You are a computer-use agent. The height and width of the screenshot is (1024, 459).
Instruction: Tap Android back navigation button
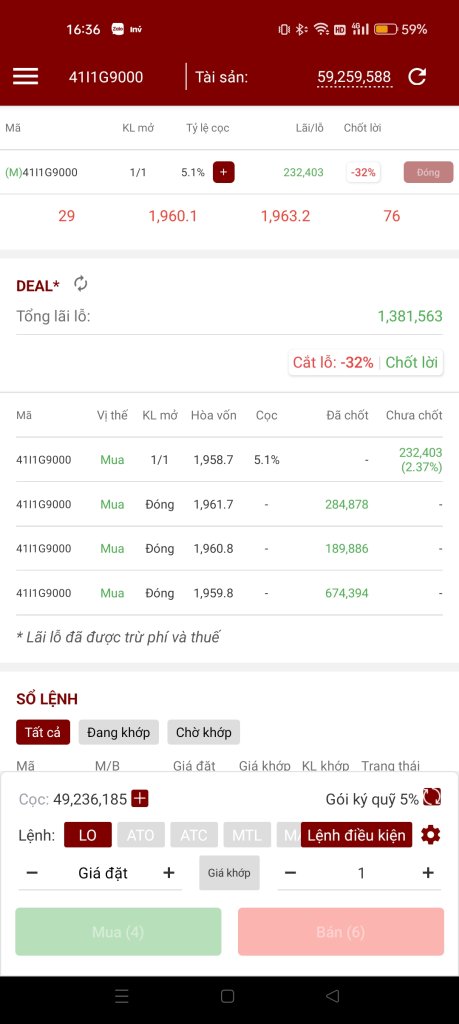332,996
